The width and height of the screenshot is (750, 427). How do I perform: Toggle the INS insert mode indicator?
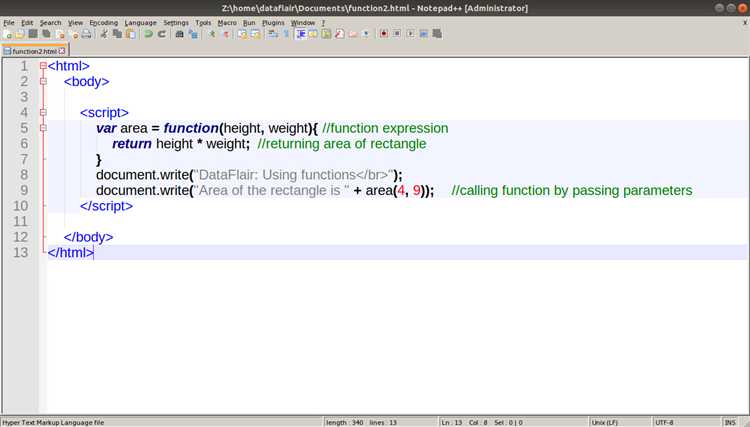coord(730,423)
